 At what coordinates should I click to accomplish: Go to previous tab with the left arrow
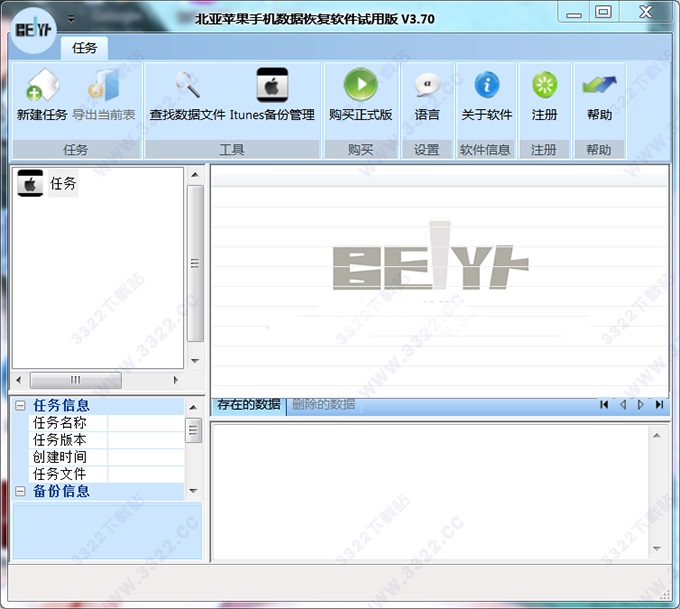point(623,405)
